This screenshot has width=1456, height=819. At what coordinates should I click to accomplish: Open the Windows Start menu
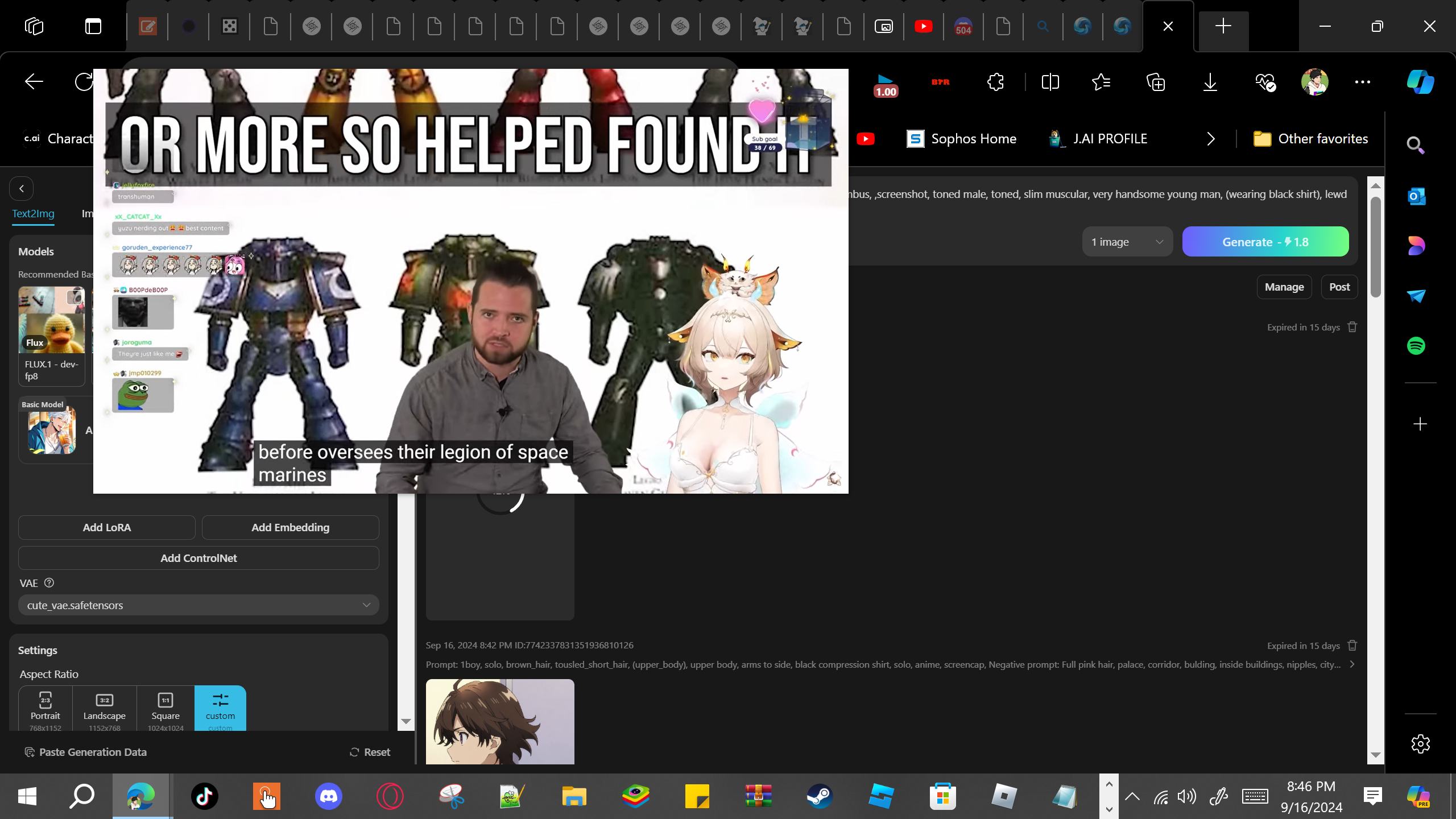27,796
